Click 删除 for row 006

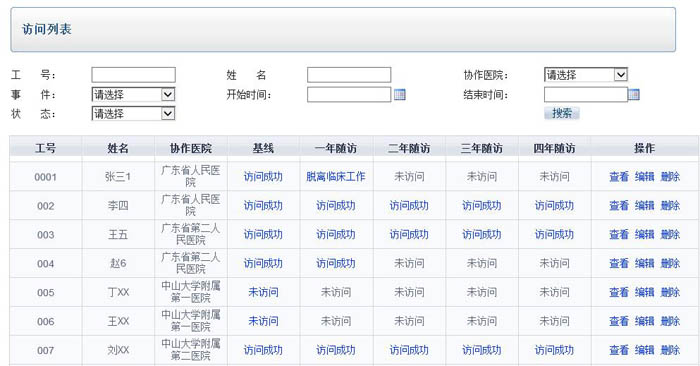(x=670, y=321)
